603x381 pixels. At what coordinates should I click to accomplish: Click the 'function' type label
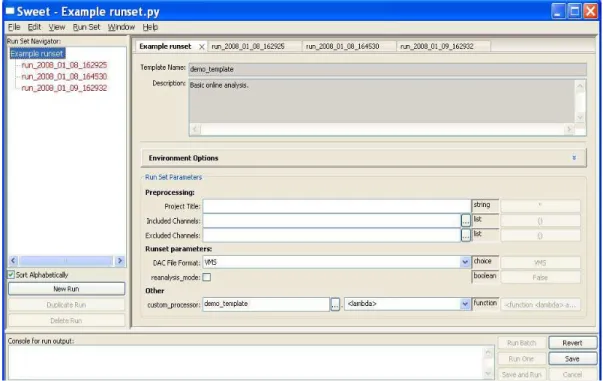coord(485,303)
